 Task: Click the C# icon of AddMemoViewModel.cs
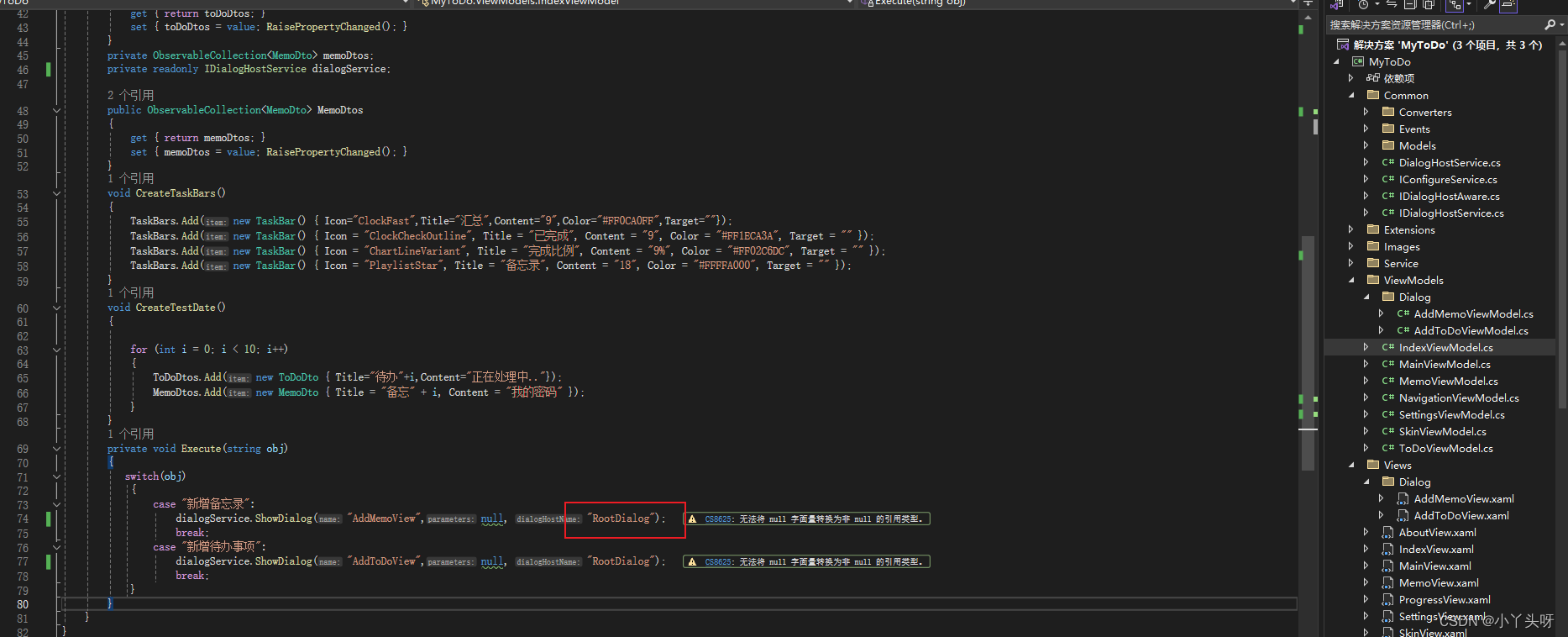[1403, 313]
